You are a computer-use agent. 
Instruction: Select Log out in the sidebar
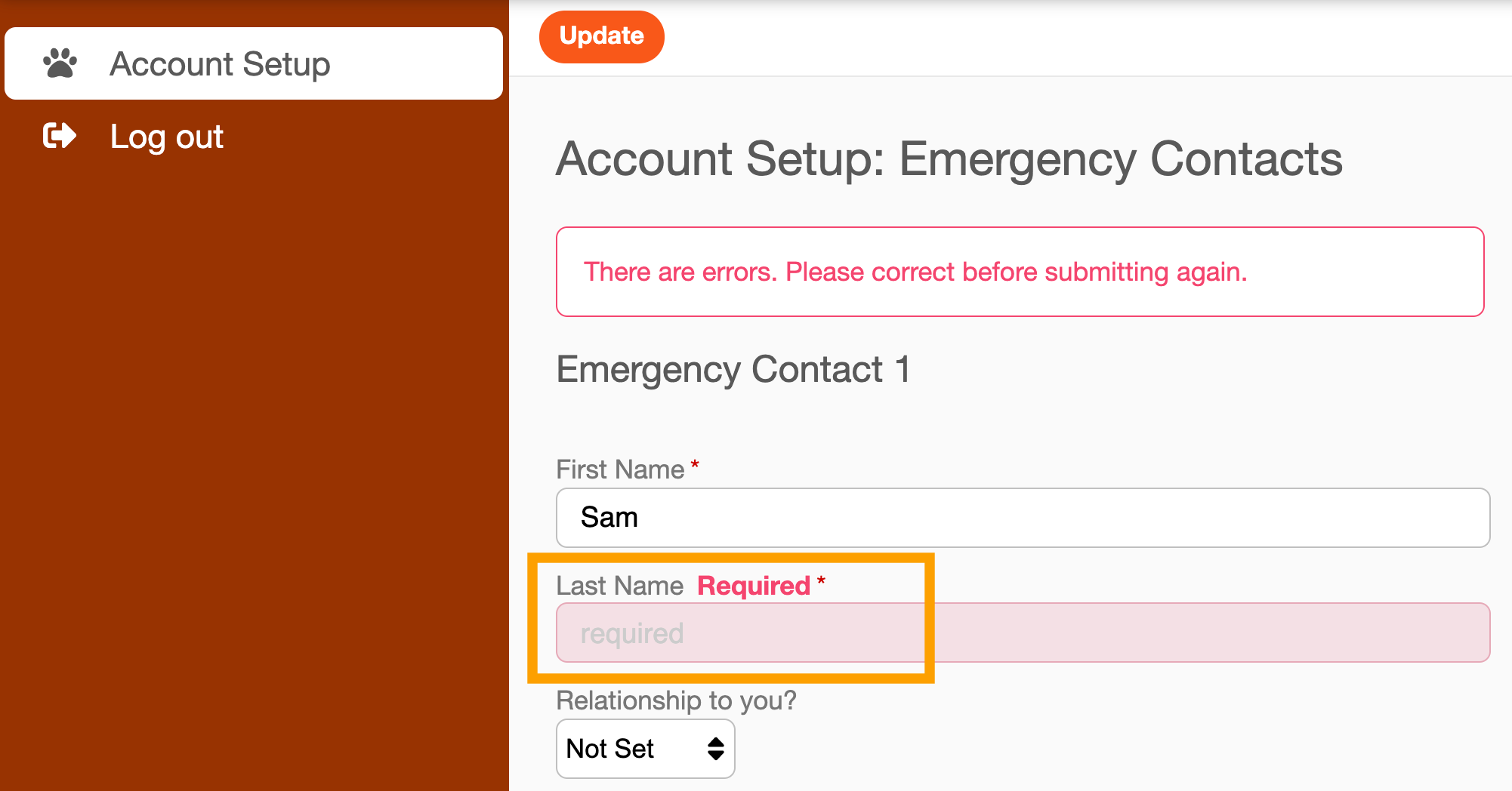pyautogui.click(x=166, y=137)
